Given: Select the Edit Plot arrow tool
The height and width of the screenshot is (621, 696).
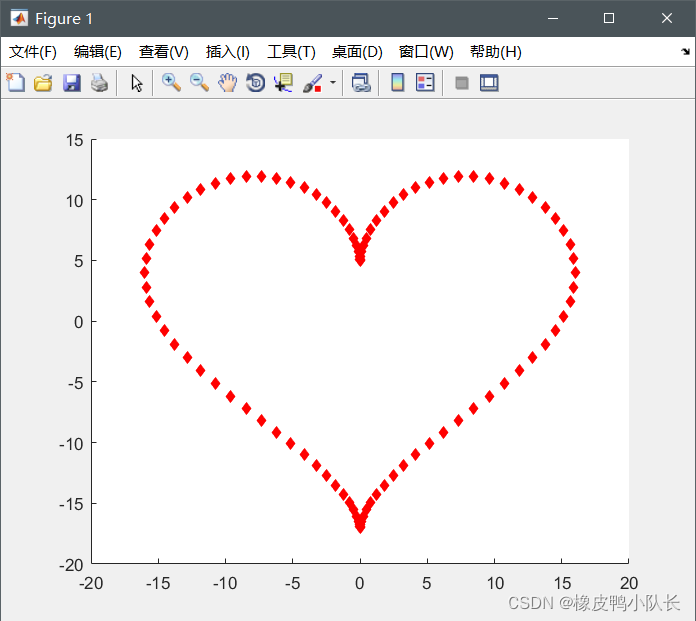Looking at the screenshot, I should 137,83.
